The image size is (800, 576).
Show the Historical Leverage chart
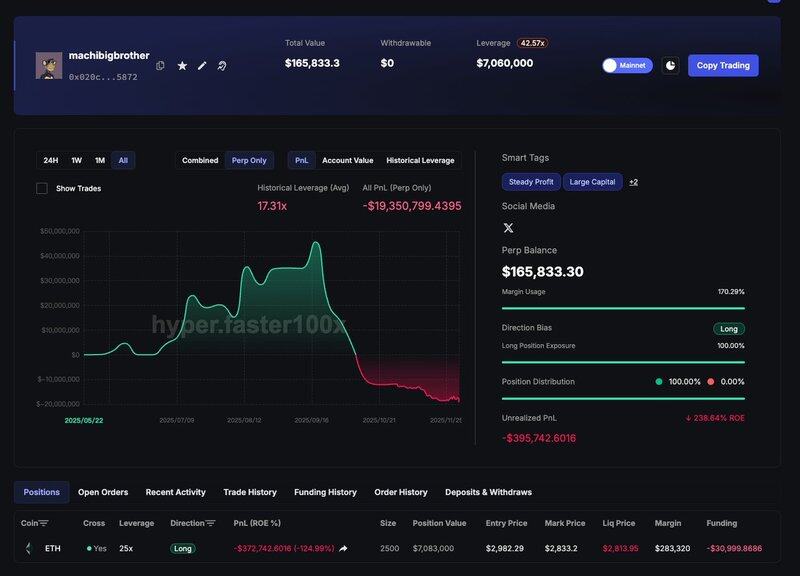tap(420, 160)
